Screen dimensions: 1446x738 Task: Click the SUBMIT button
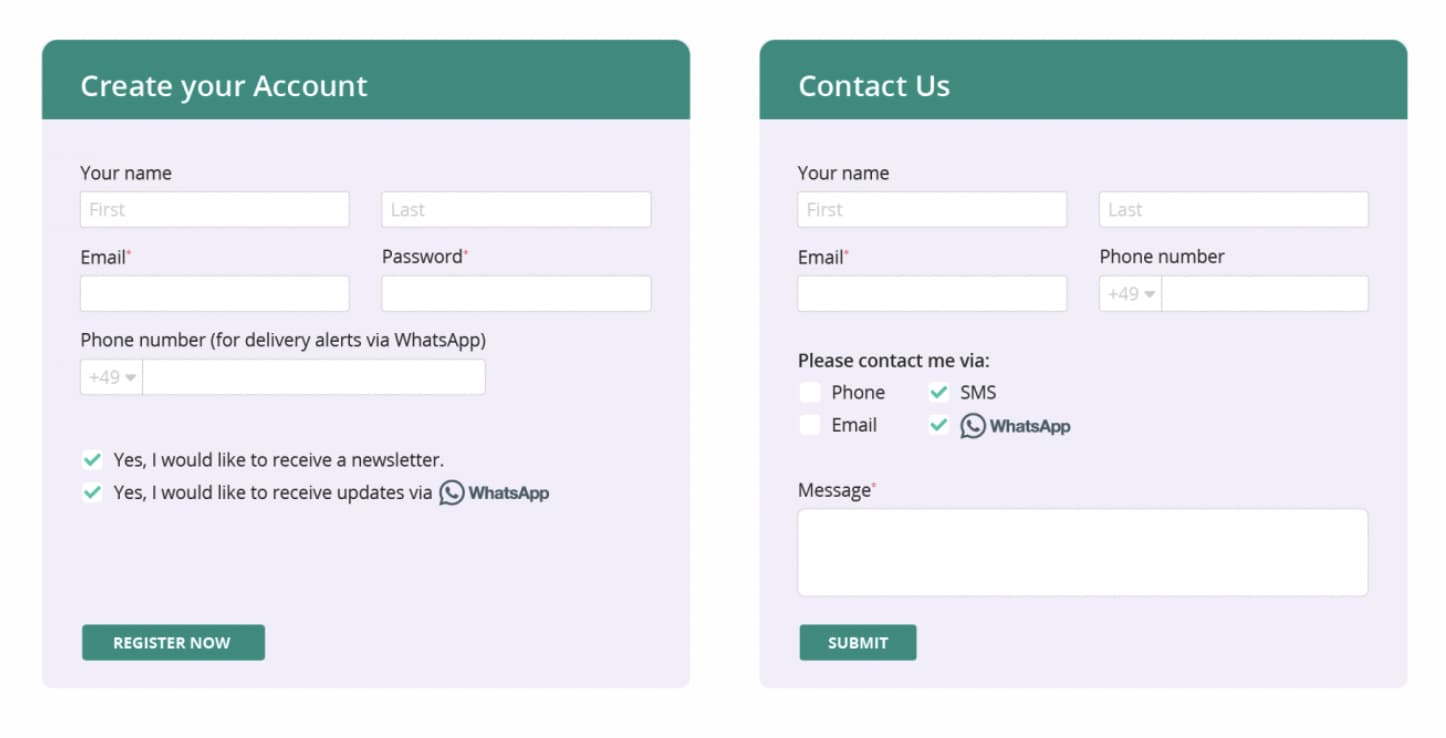857,642
